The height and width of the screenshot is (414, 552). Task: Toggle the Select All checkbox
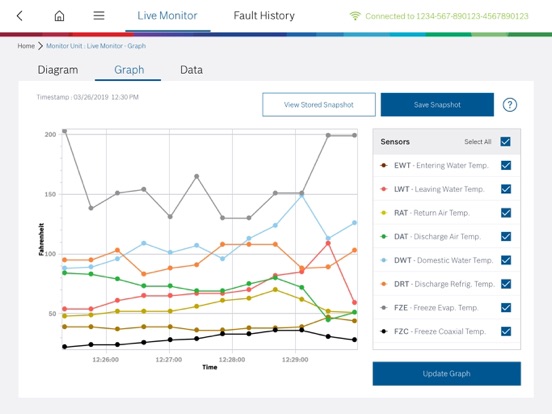point(506,142)
